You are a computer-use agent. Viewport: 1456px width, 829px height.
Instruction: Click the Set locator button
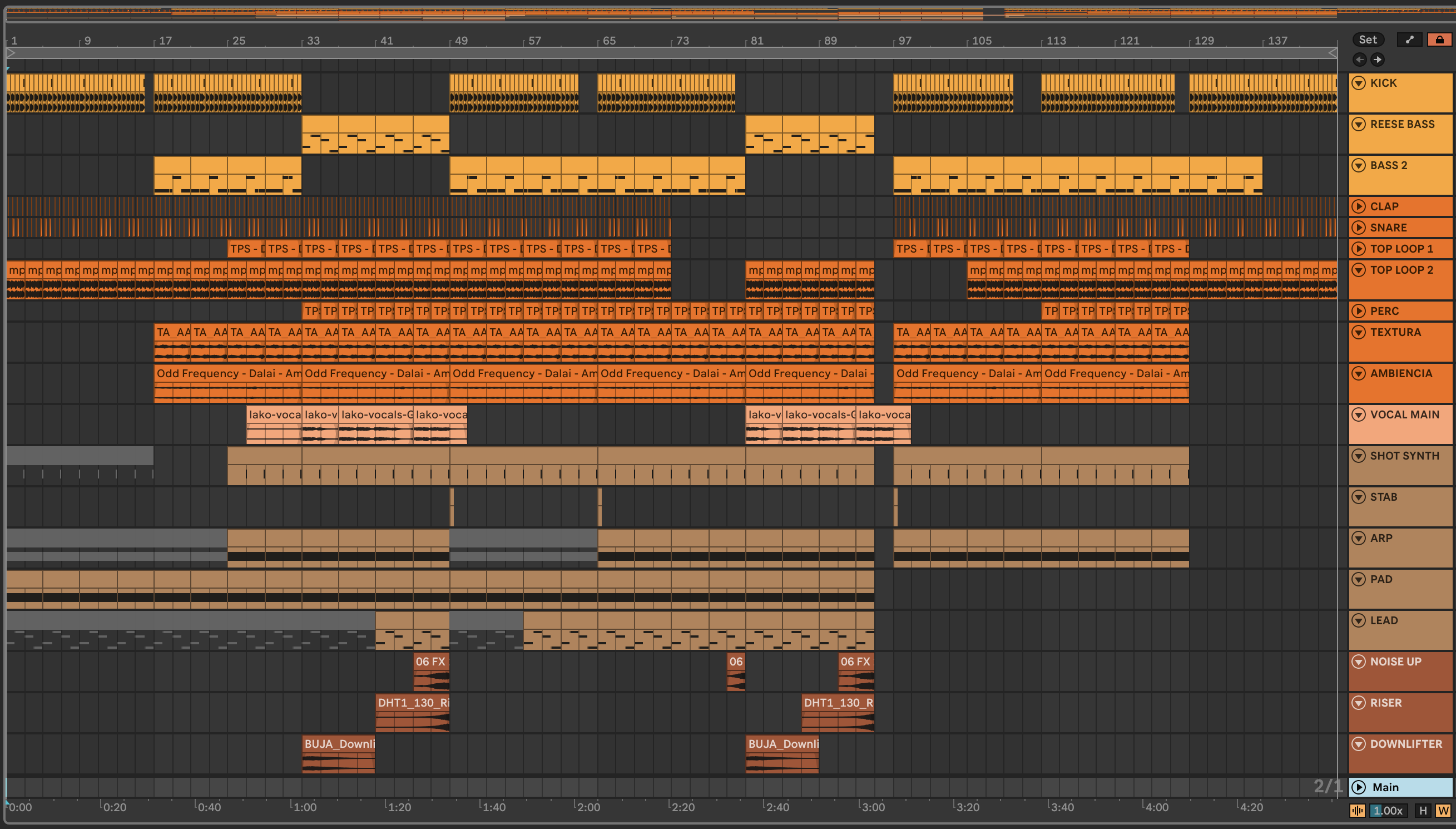tap(1368, 40)
